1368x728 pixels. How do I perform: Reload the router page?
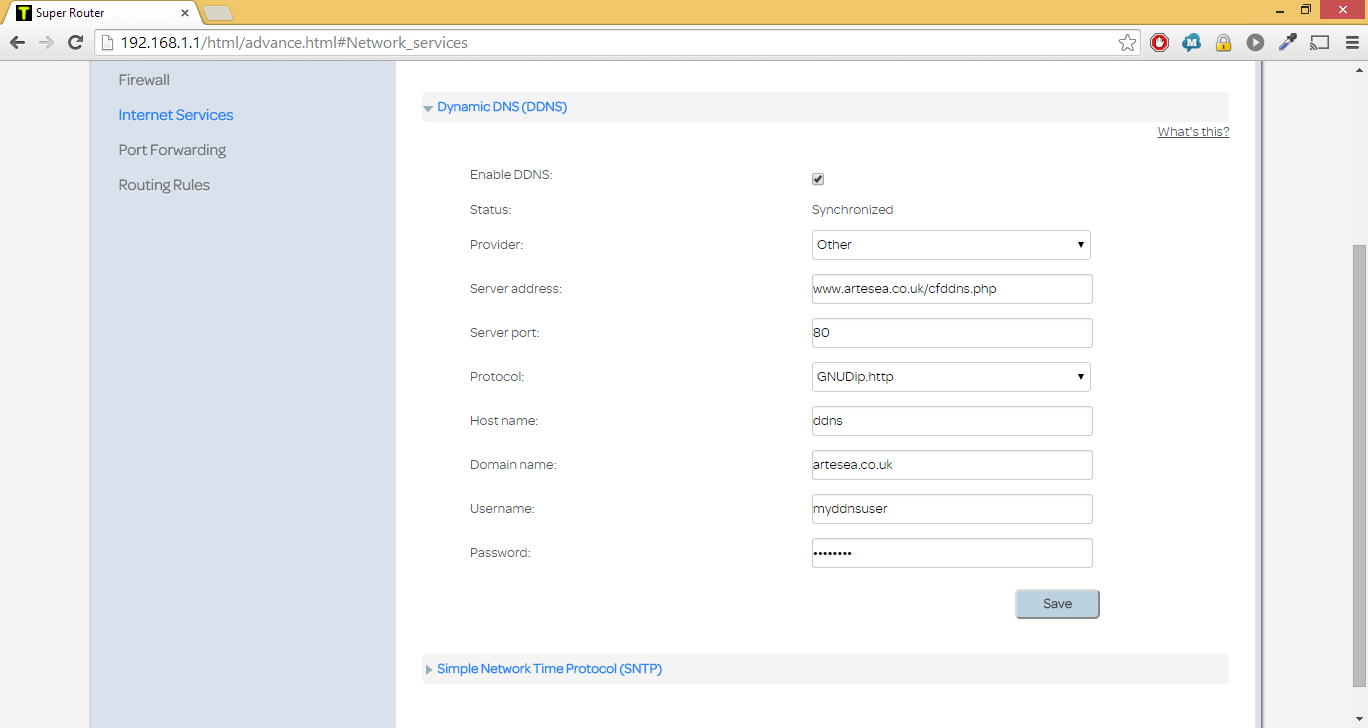(x=75, y=42)
